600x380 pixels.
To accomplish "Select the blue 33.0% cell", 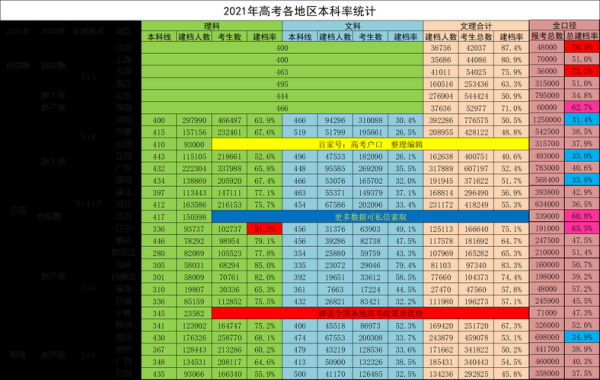I will click(582, 156).
